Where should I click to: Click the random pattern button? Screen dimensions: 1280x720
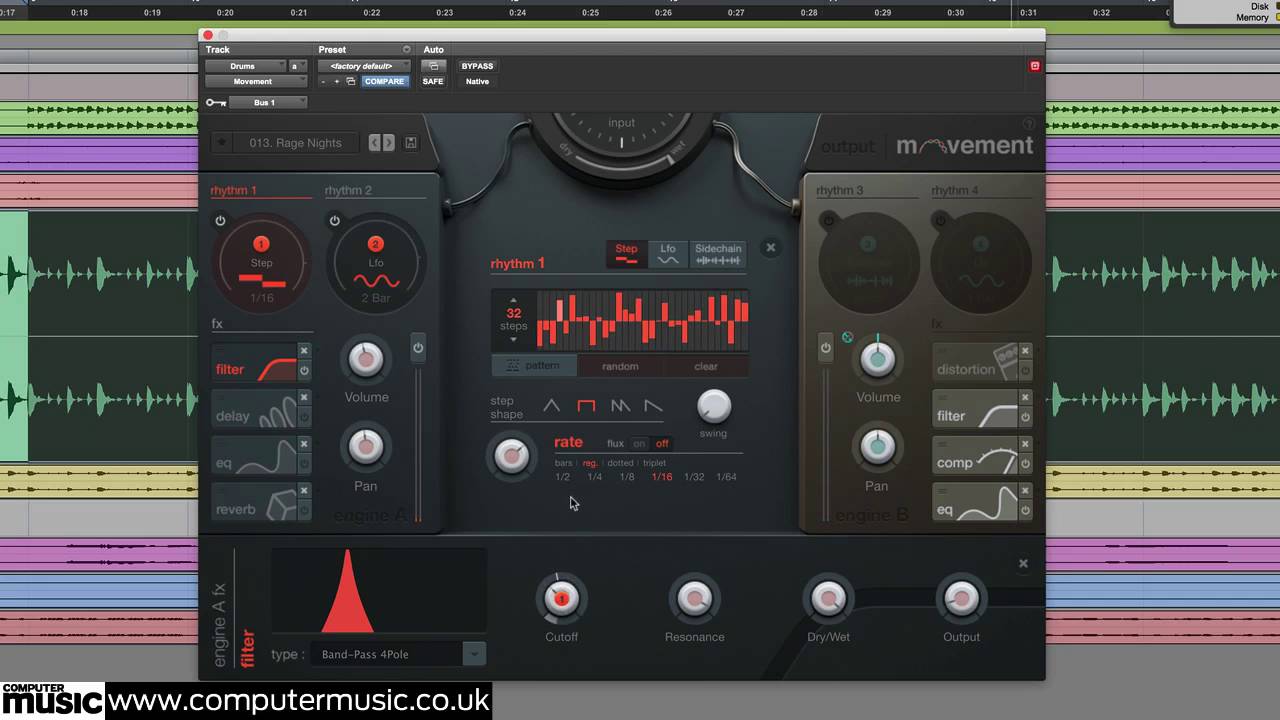[x=620, y=366]
